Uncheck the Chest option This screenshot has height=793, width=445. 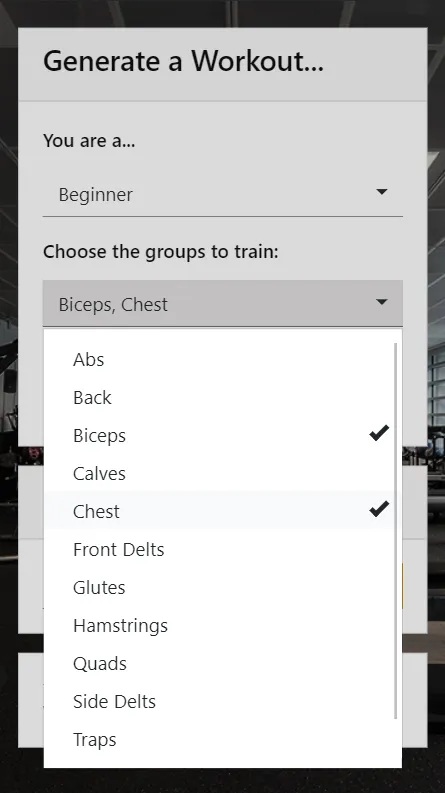click(219, 511)
